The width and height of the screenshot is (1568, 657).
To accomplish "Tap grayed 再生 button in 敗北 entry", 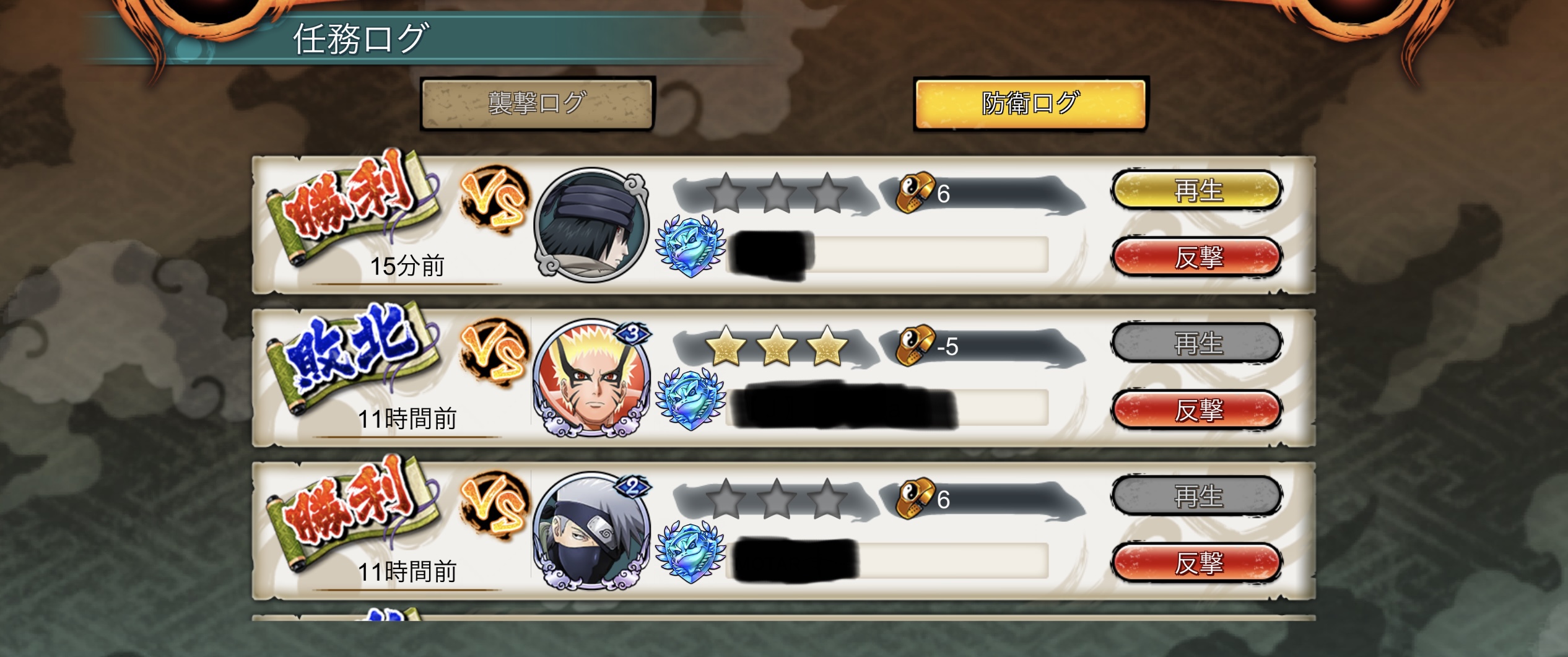I will pyautogui.click(x=1196, y=342).
